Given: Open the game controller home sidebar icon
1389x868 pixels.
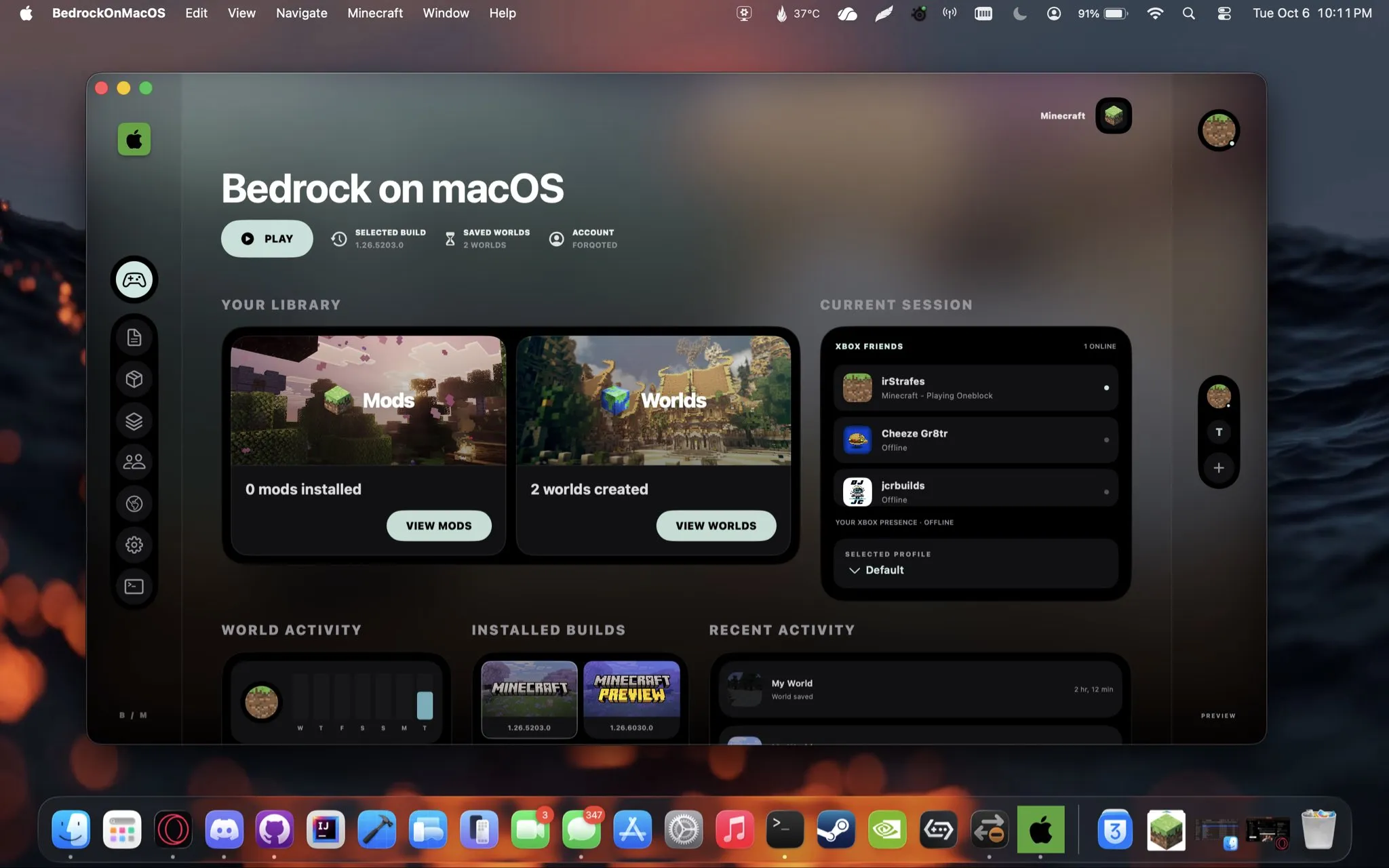Looking at the screenshot, I should coord(134,279).
